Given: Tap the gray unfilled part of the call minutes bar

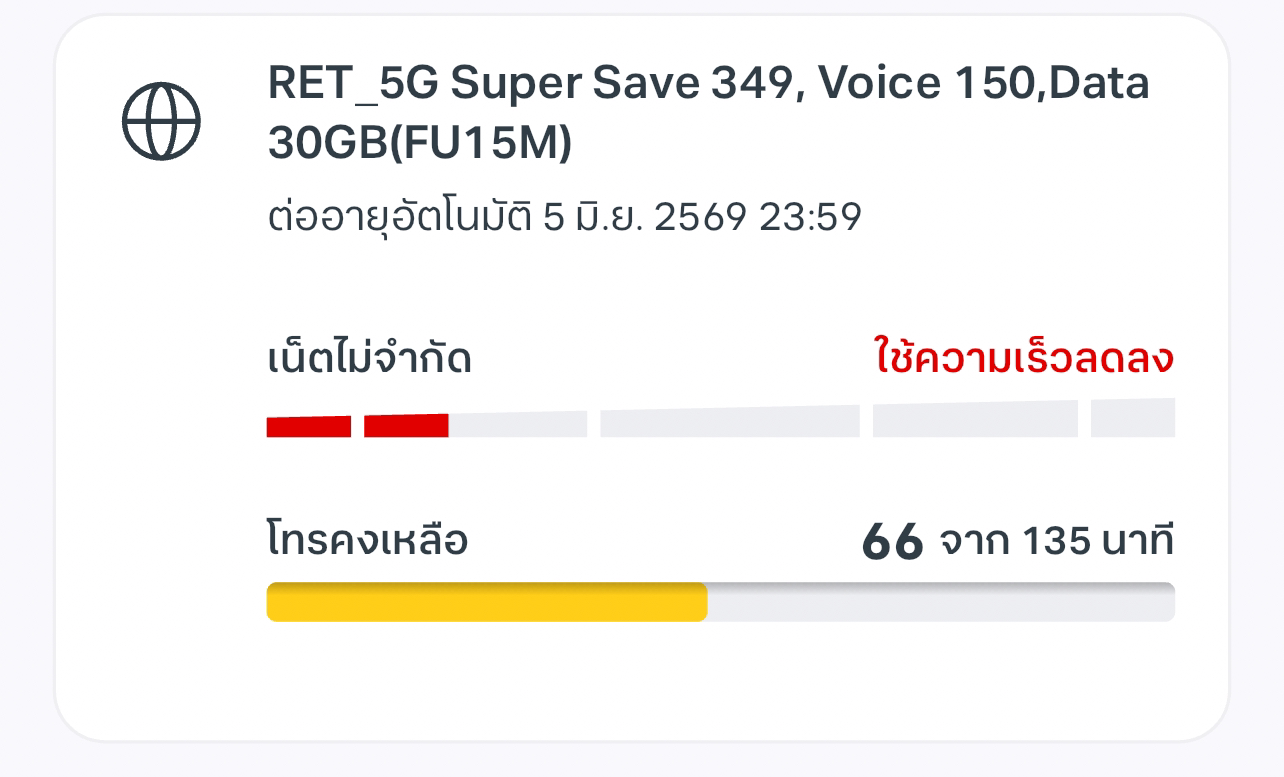Looking at the screenshot, I should pyautogui.click(x=941, y=602).
